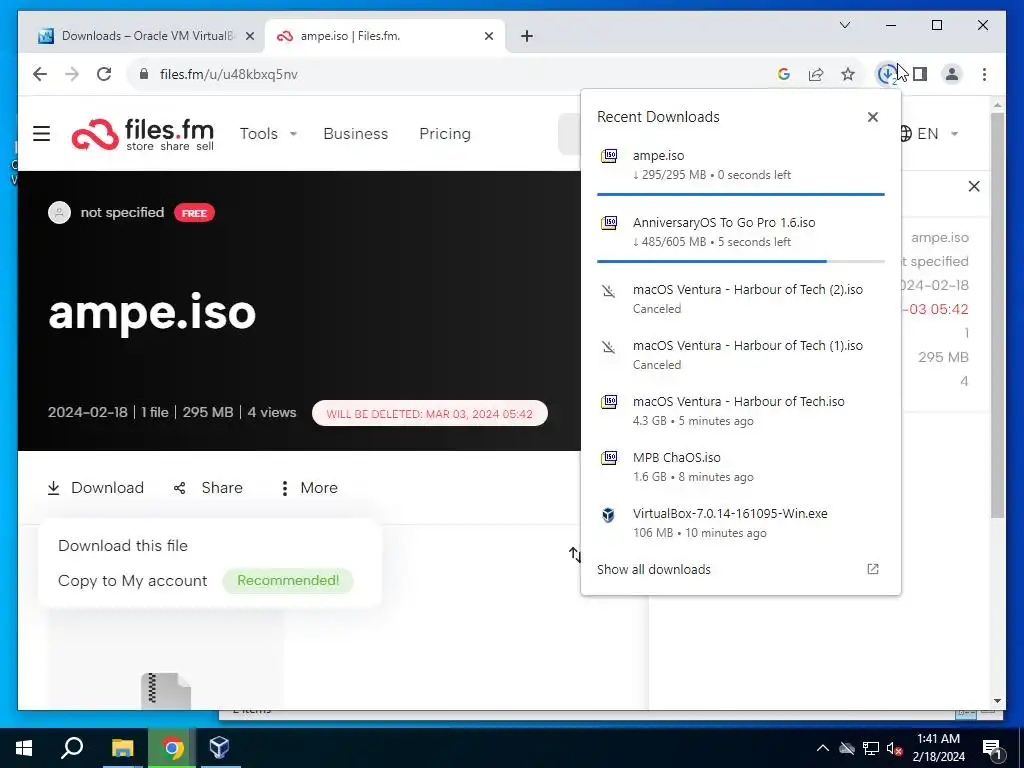The height and width of the screenshot is (768, 1024).
Task: Choose Download this file
Action: coord(123,545)
